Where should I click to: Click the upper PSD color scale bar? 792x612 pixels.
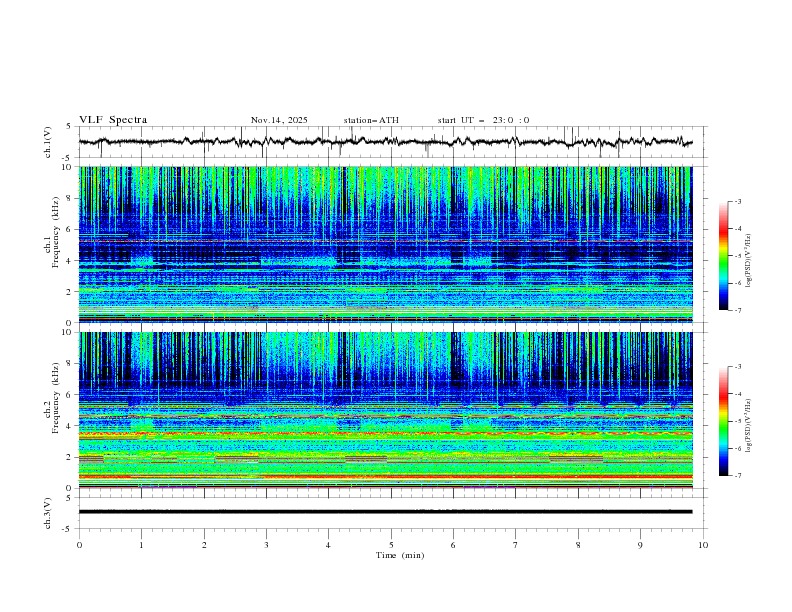tap(724, 256)
